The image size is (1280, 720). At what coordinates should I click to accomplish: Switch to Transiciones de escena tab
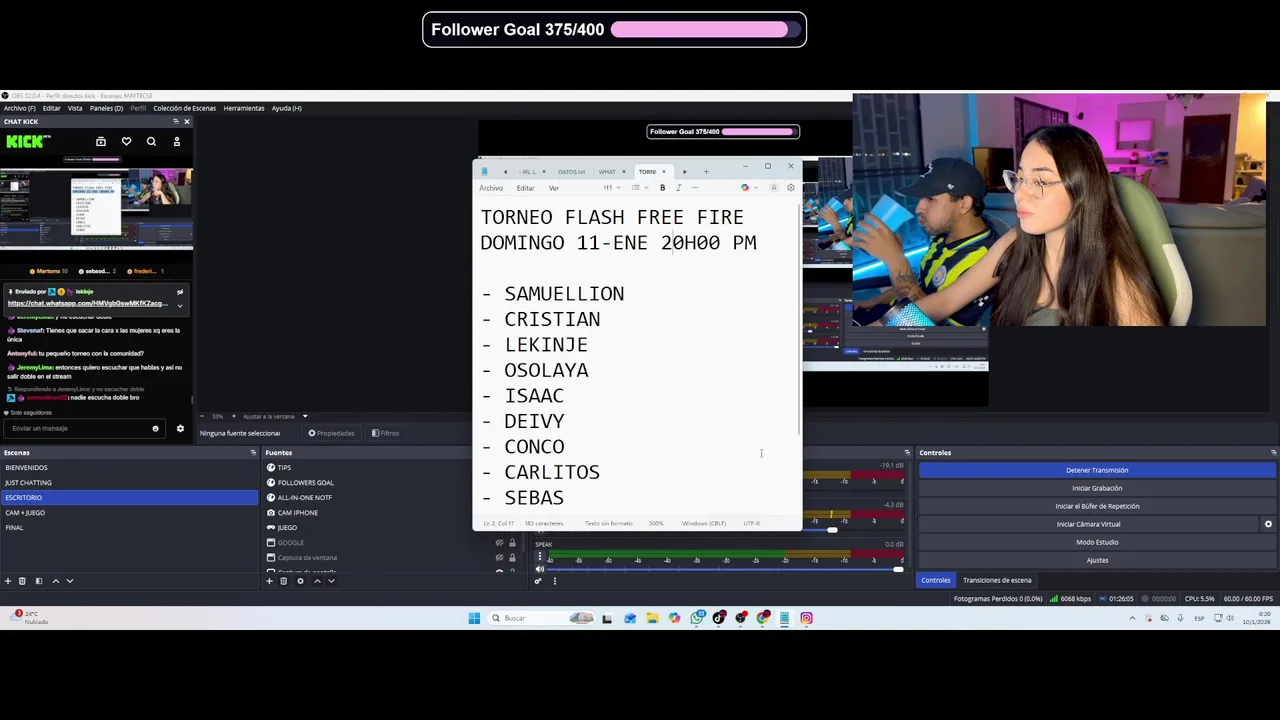coord(997,580)
